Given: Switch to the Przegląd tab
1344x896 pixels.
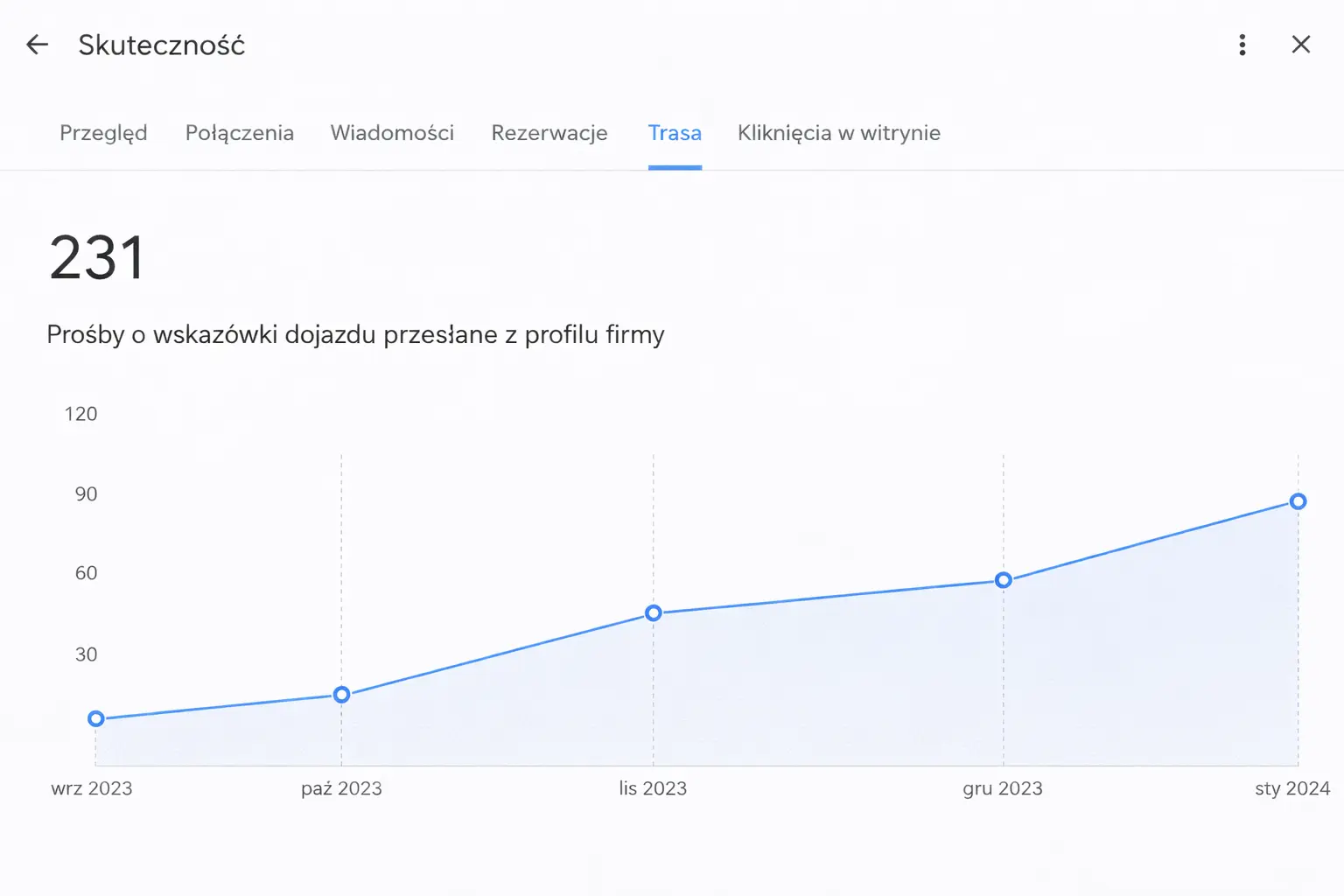Looking at the screenshot, I should pyautogui.click(x=103, y=133).
